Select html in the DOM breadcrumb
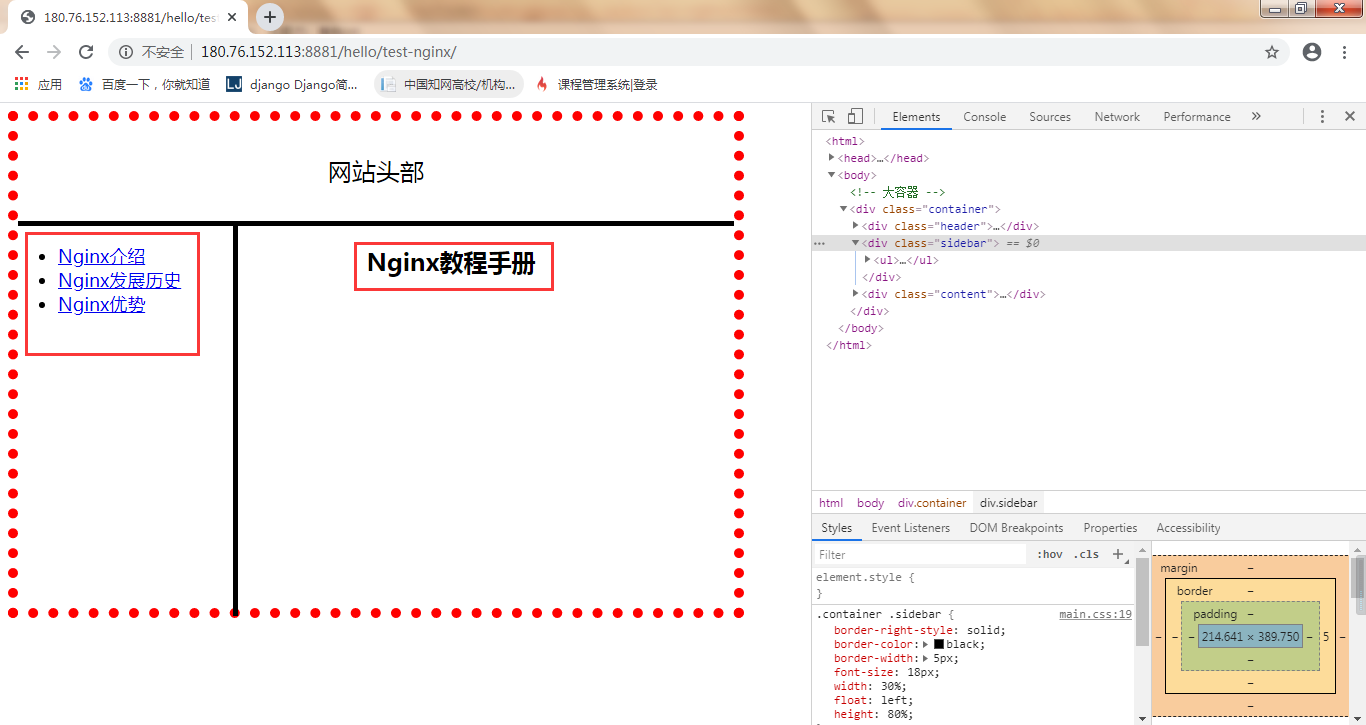The height and width of the screenshot is (725, 1366). [831, 503]
